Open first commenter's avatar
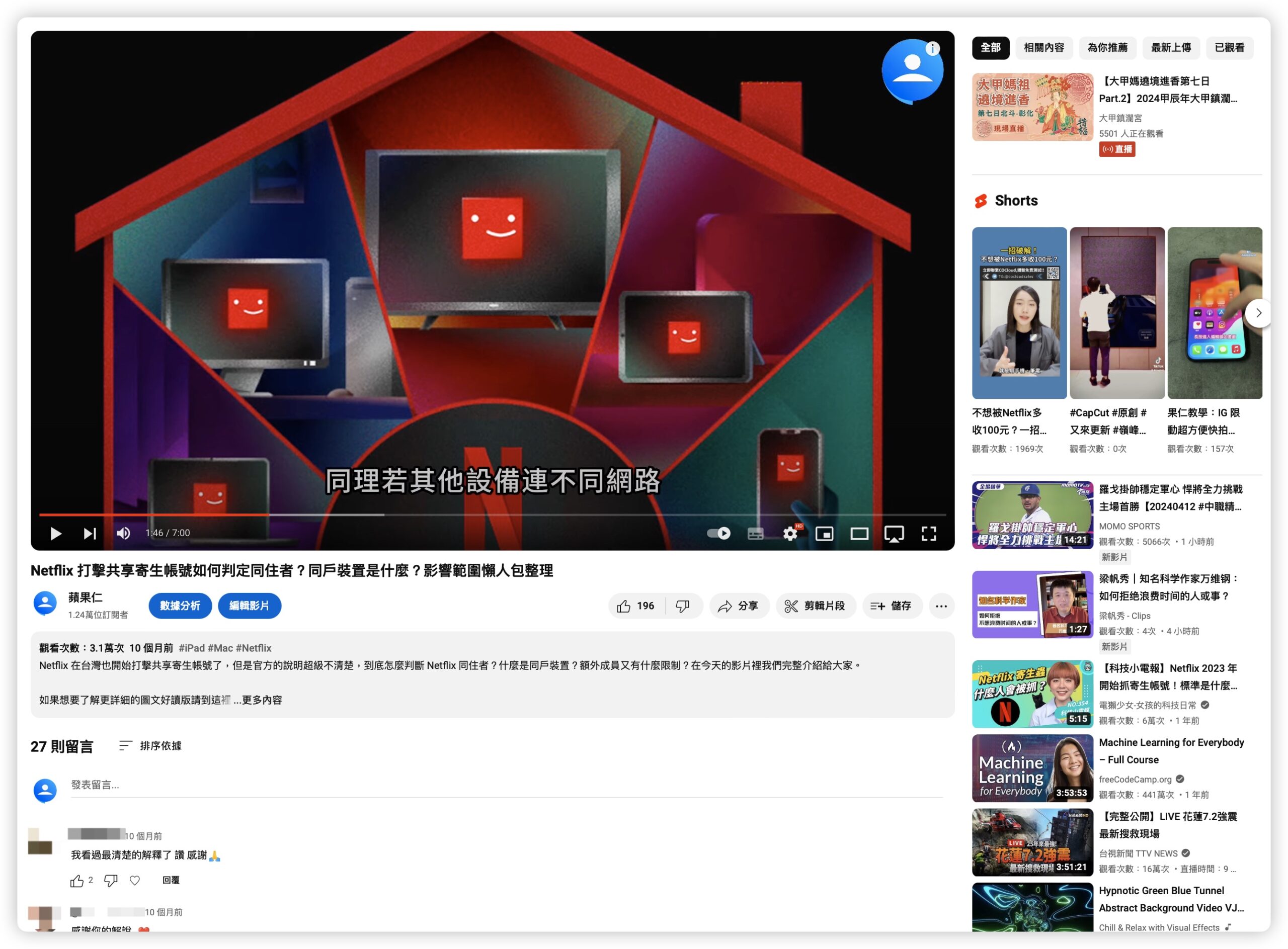Viewport: 1288px width, 949px height. point(40,841)
